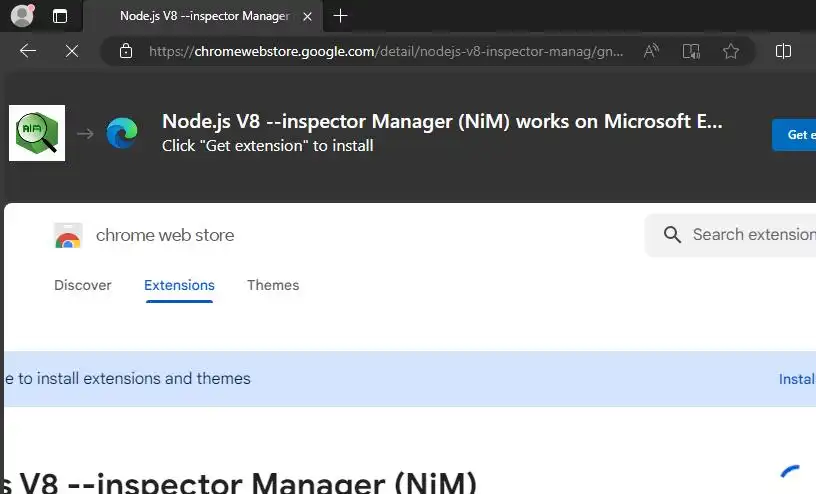The height and width of the screenshot is (494, 816).
Task: Click the chromewebstore.google.com address bar
Action: (x=385, y=51)
